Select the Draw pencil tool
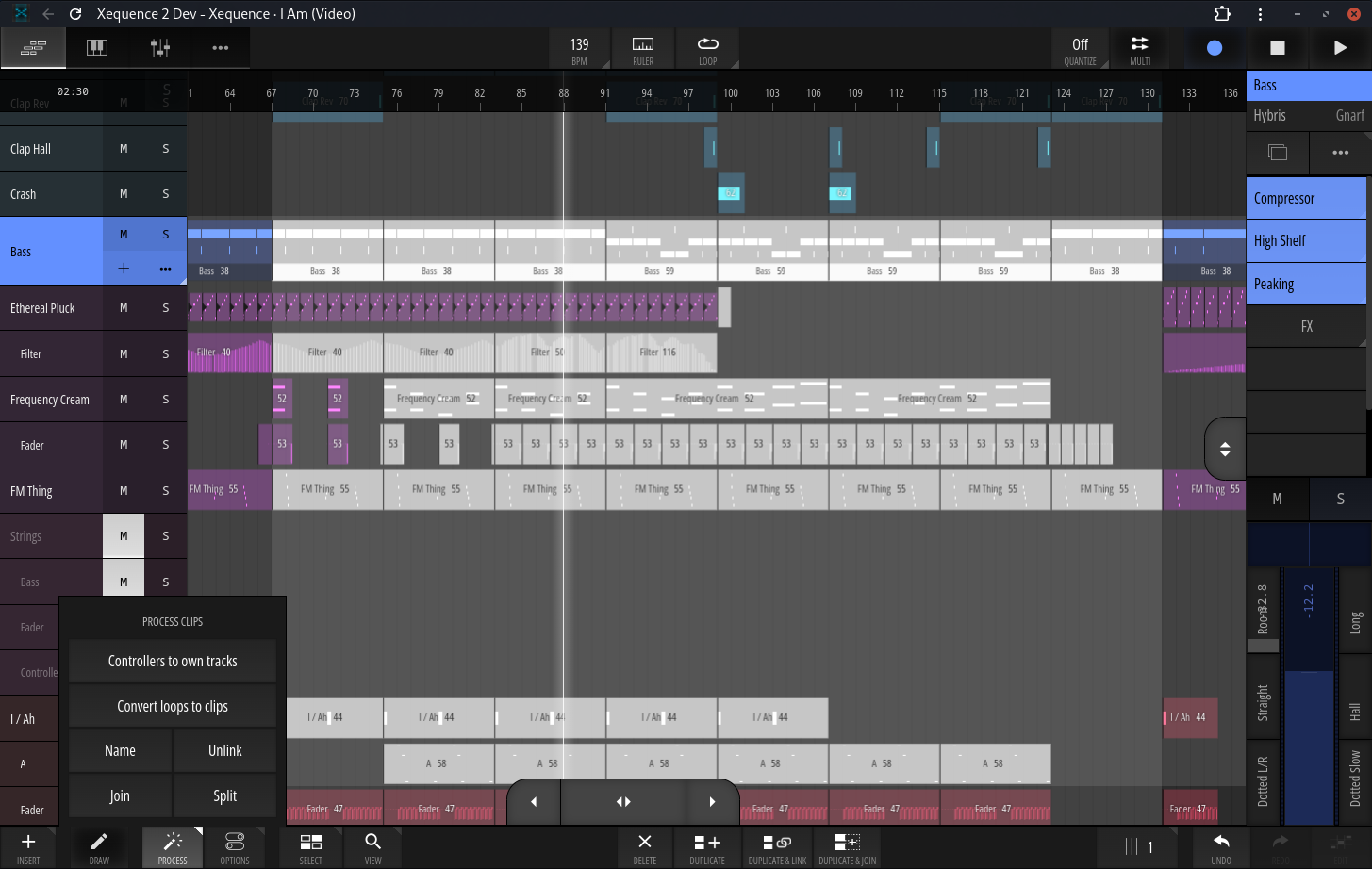 (x=99, y=847)
